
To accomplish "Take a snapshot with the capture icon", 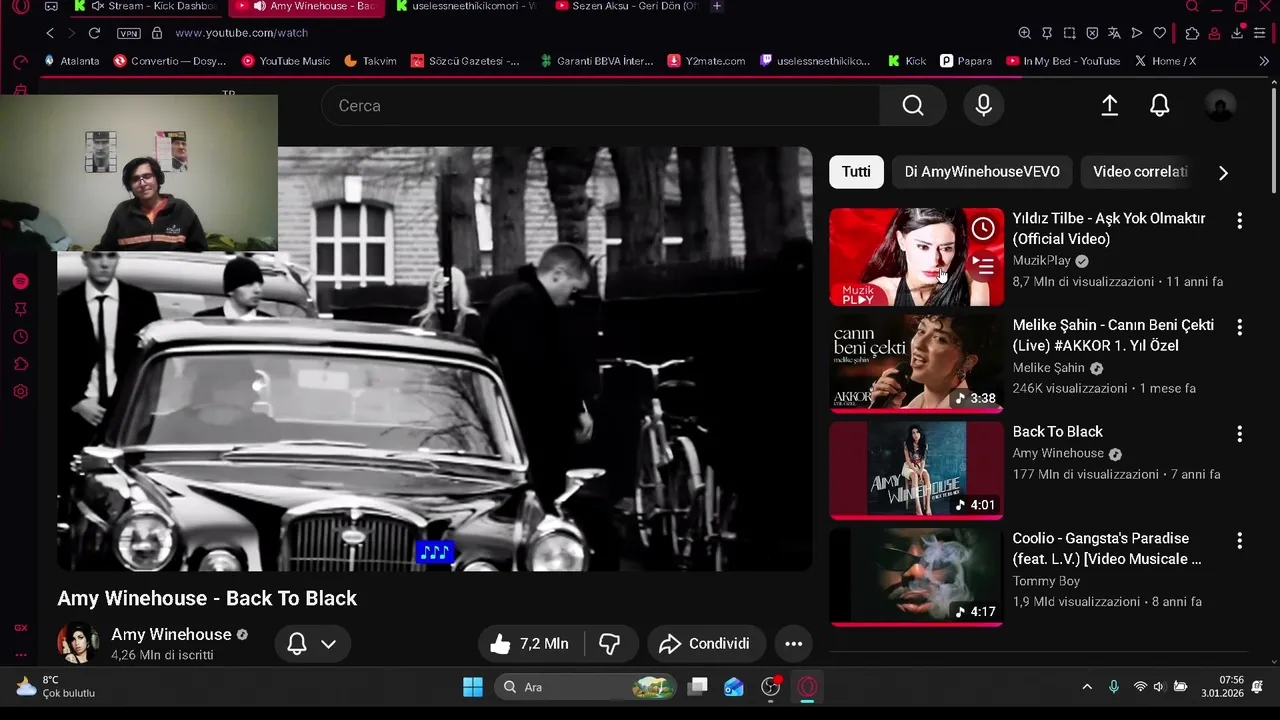I will click(1070, 33).
